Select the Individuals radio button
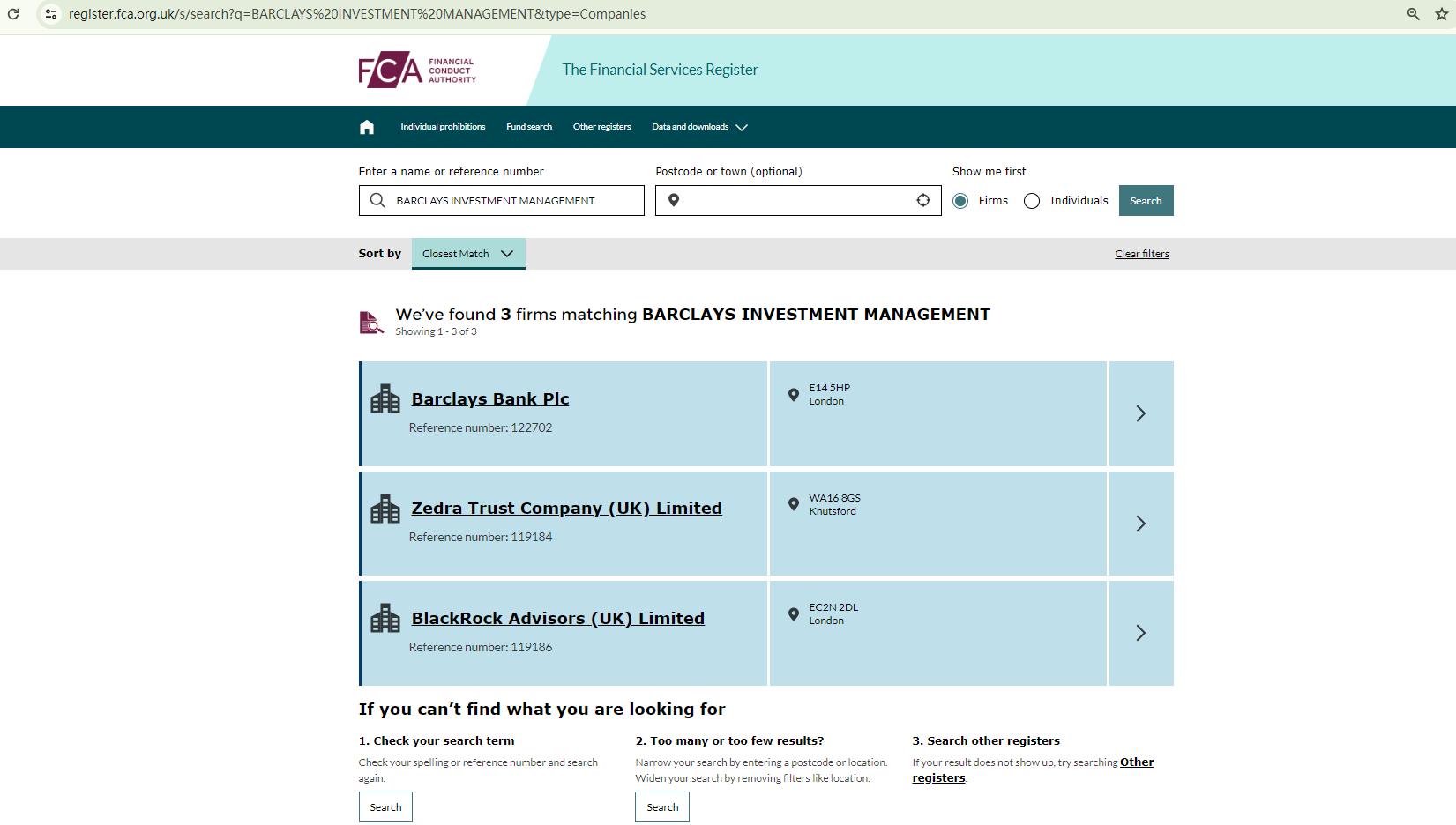Screen dimensions: 1456x825 click(x=1032, y=201)
